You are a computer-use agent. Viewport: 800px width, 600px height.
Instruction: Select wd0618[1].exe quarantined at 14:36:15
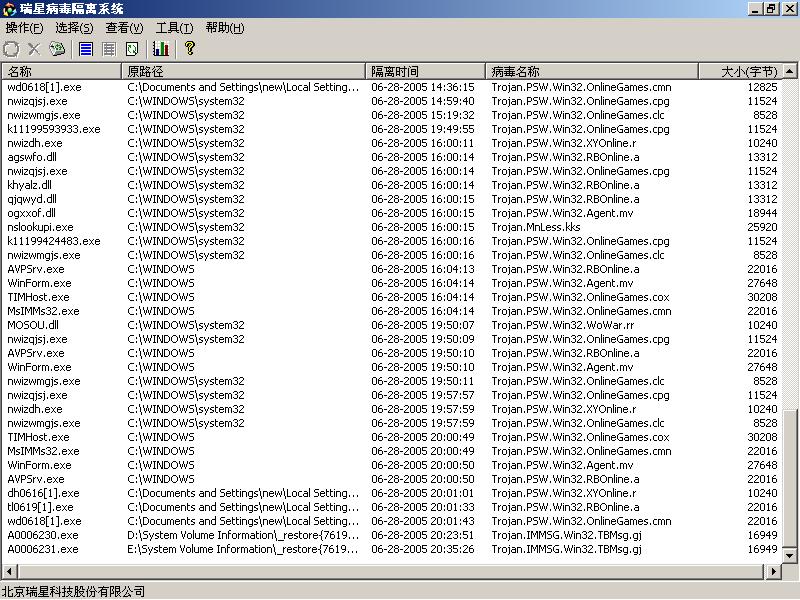tap(392, 87)
